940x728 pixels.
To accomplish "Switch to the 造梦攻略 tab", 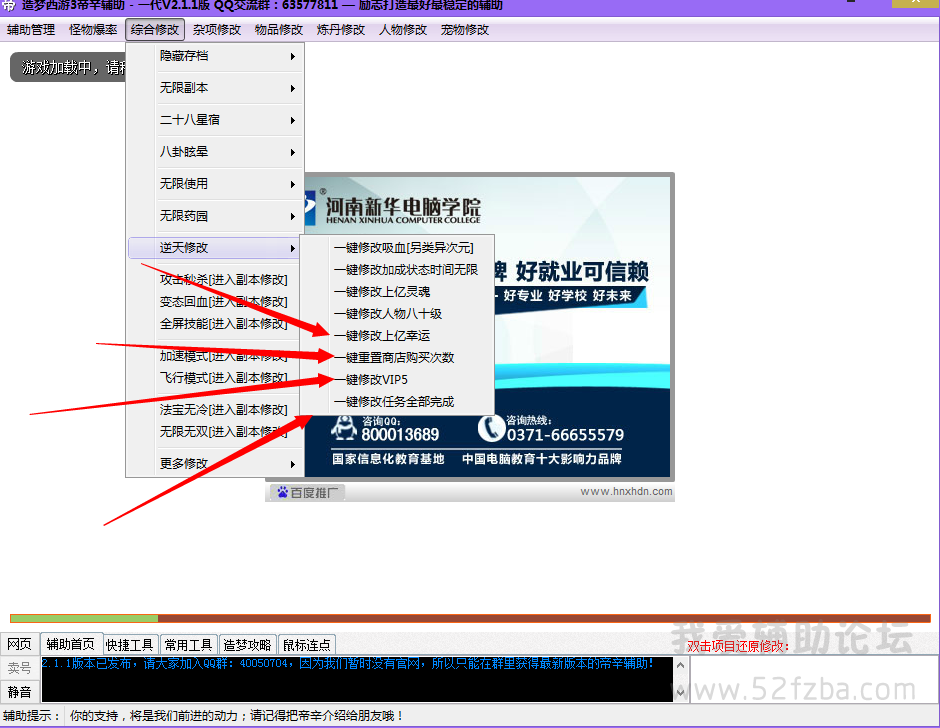I will point(247,645).
